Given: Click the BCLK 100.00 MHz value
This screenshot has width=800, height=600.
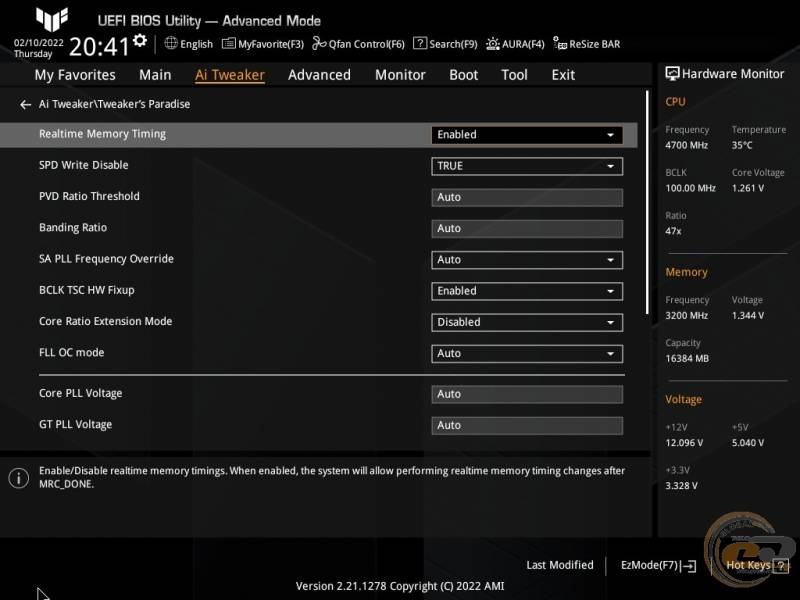Looking at the screenshot, I should 690,188.
